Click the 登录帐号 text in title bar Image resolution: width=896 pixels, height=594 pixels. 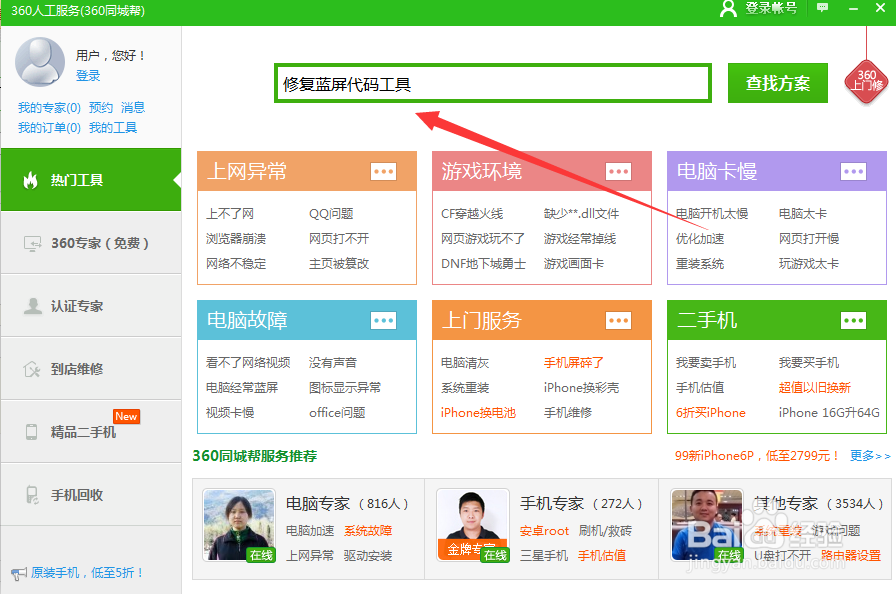[x=771, y=8]
